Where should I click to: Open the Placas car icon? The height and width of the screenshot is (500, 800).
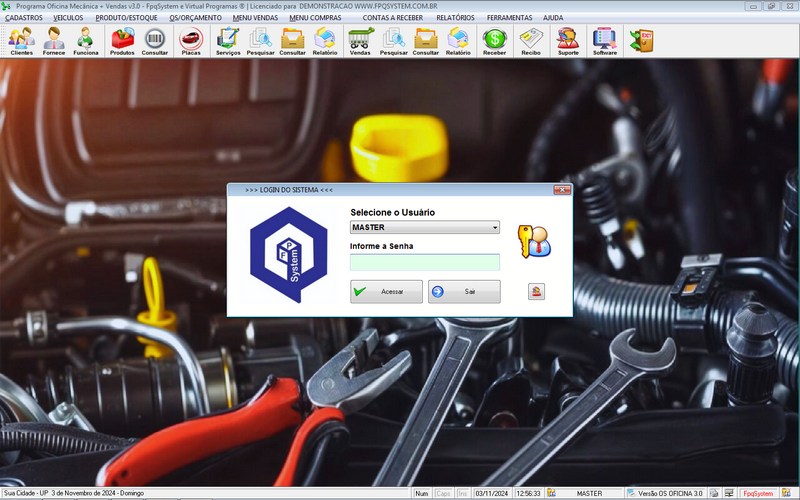click(x=191, y=41)
